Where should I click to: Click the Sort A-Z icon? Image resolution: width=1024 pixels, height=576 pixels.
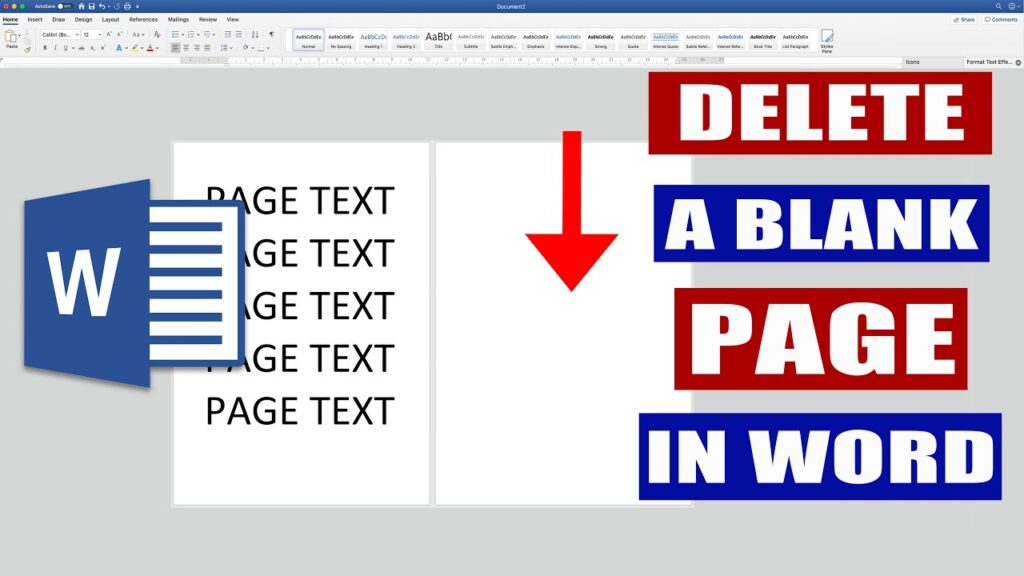255,34
